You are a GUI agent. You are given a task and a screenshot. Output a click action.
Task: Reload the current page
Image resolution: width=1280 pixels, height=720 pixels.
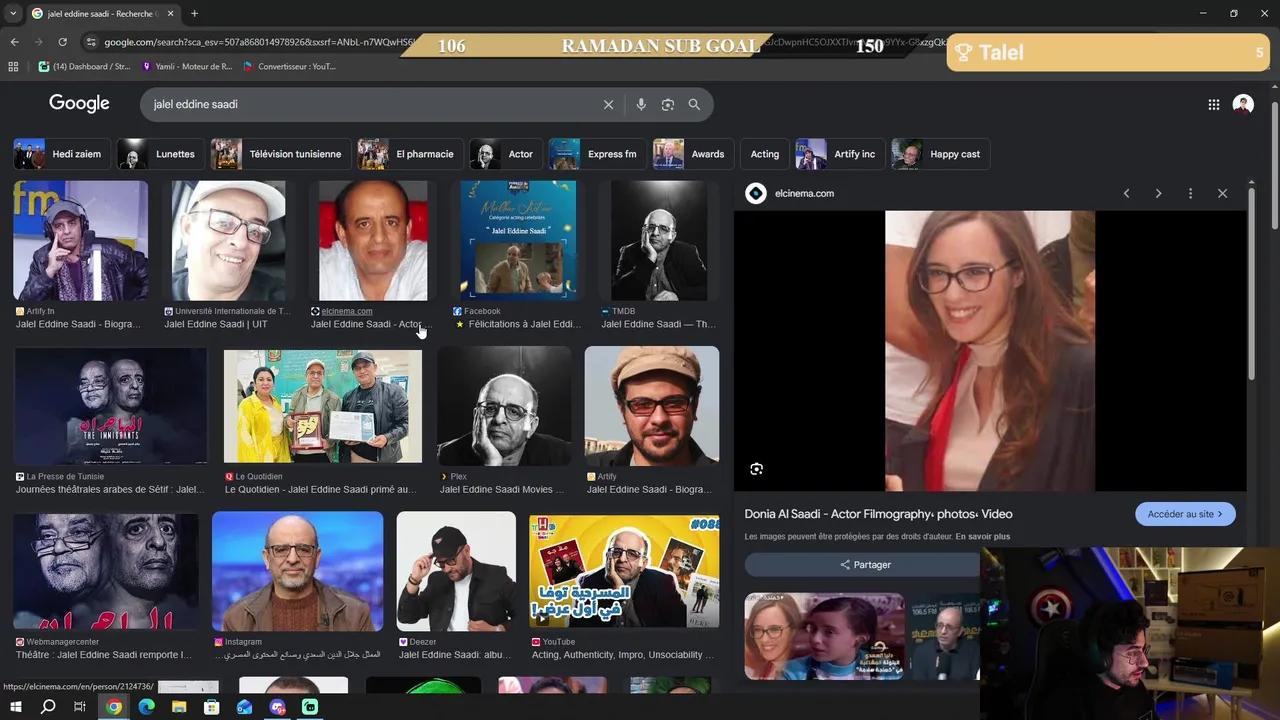pos(62,42)
